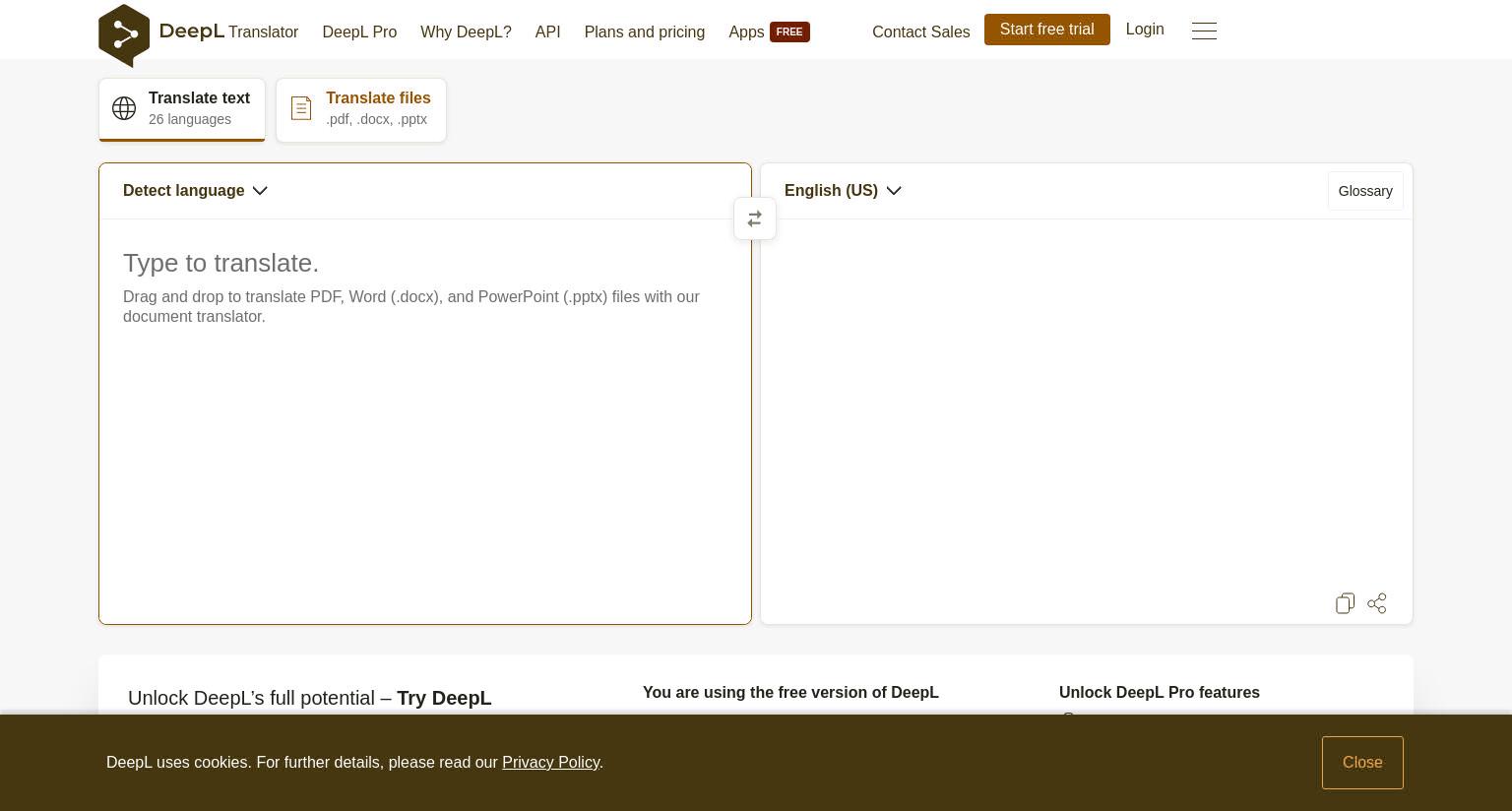Click Contact Sales link
Screen dimensions: 1512x811
pos(921,32)
